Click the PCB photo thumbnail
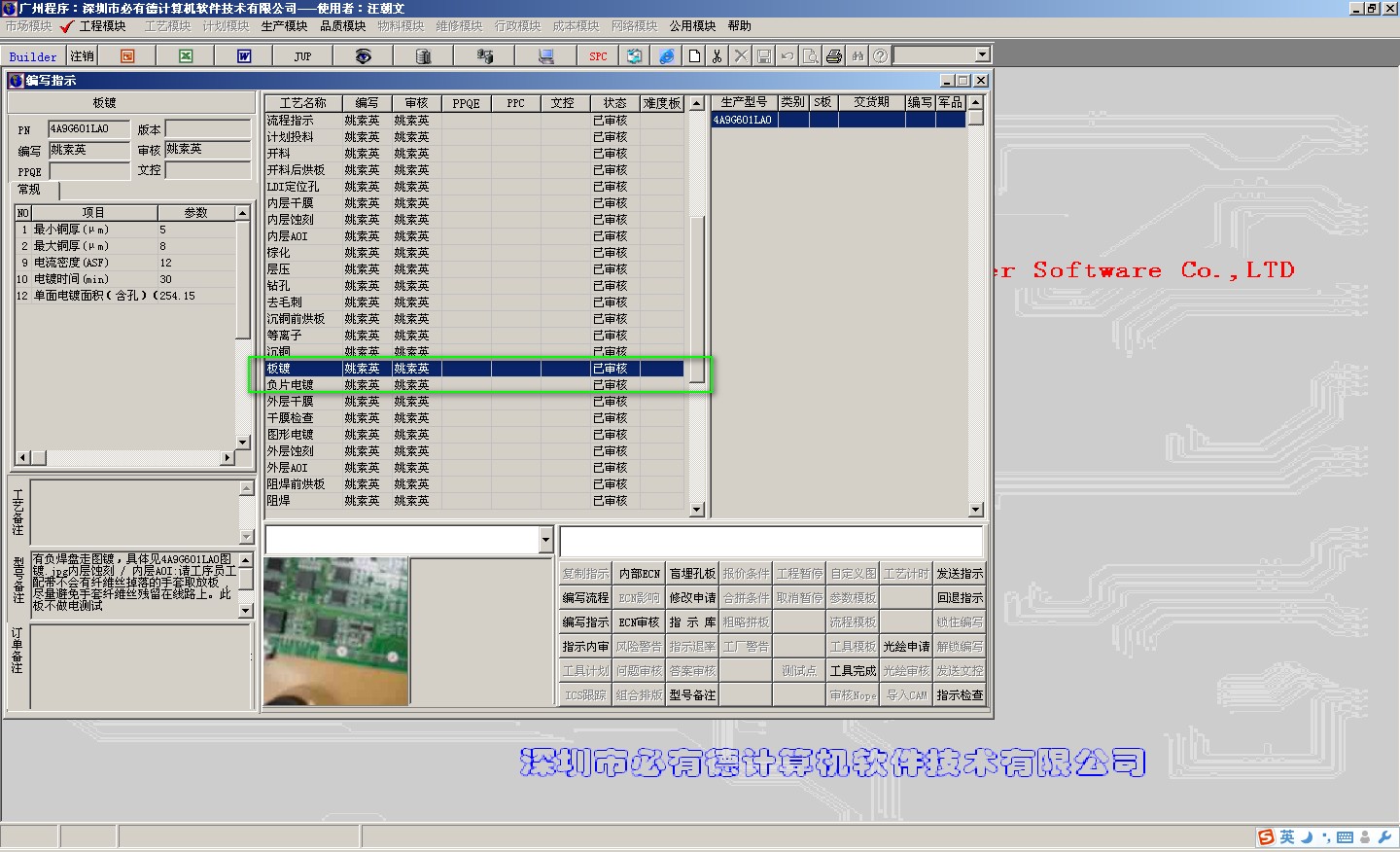The image size is (1400, 852). point(335,631)
